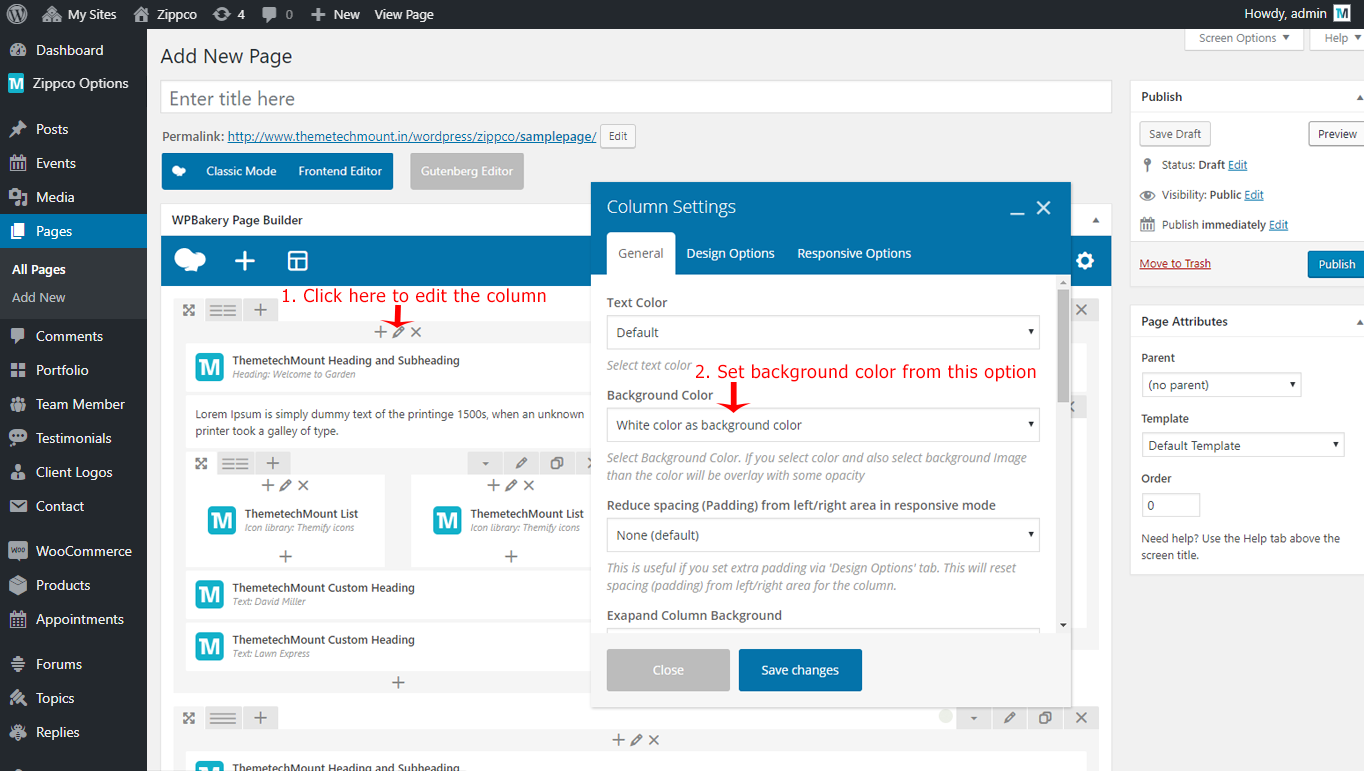Edit the Draft status link

coord(1237,165)
